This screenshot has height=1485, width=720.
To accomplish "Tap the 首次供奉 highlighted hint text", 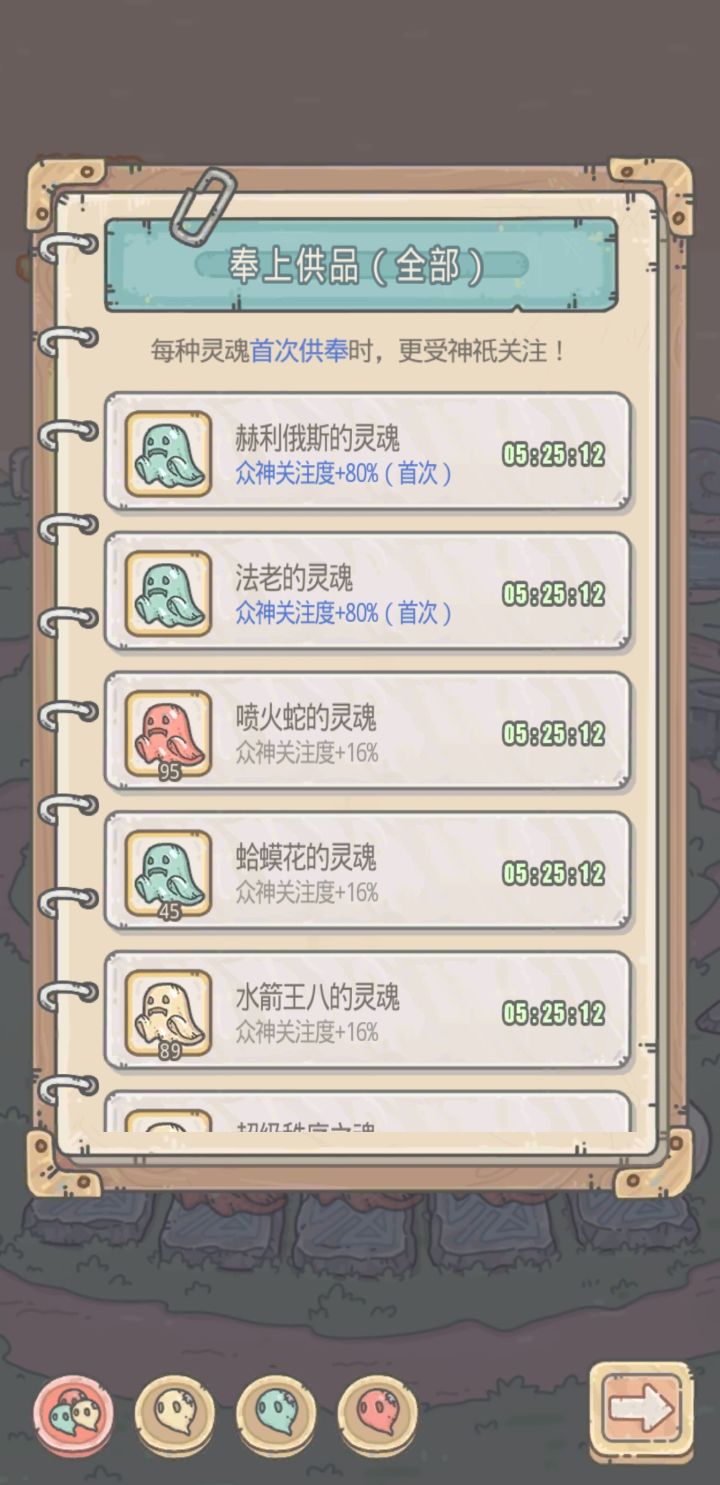I will [299, 352].
